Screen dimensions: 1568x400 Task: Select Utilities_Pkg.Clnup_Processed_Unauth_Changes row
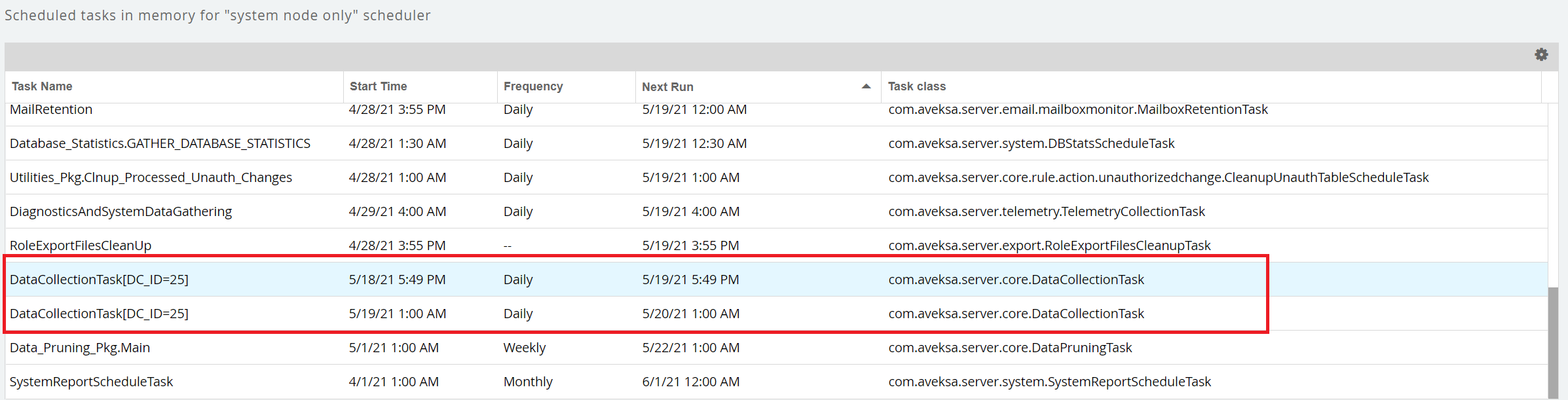(x=151, y=177)
